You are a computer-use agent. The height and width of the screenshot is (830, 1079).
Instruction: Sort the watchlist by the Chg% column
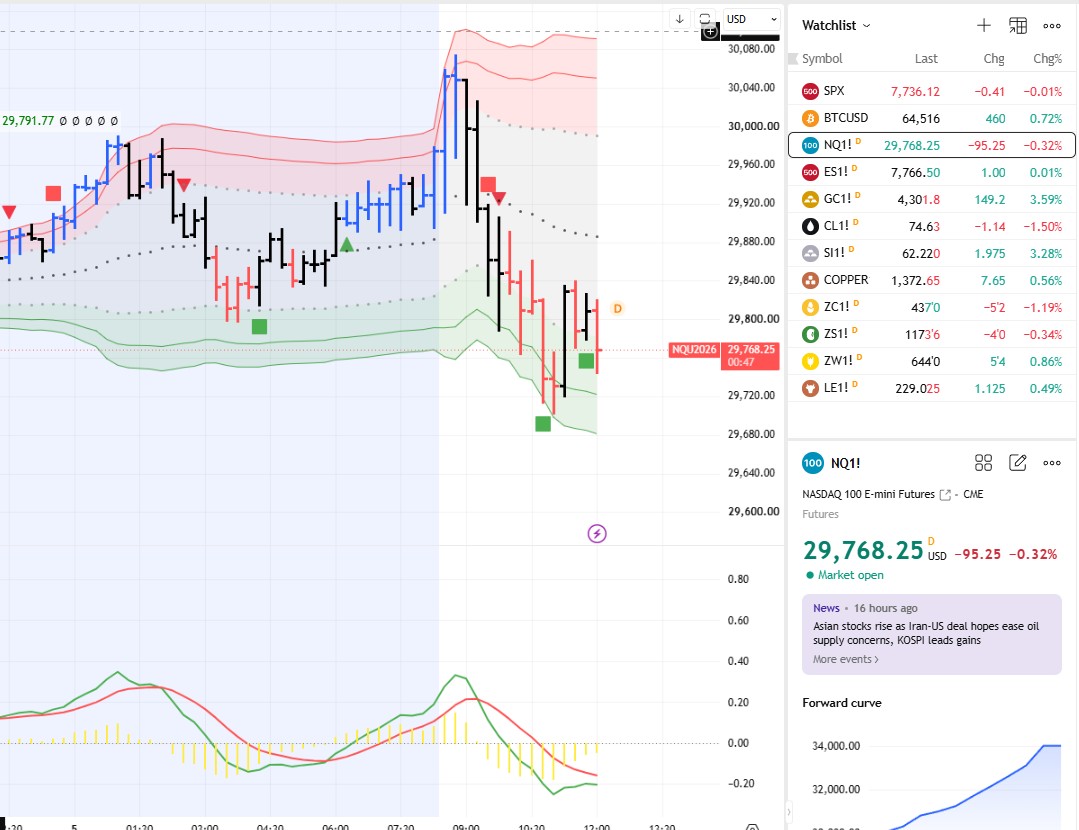(1047, 58)
